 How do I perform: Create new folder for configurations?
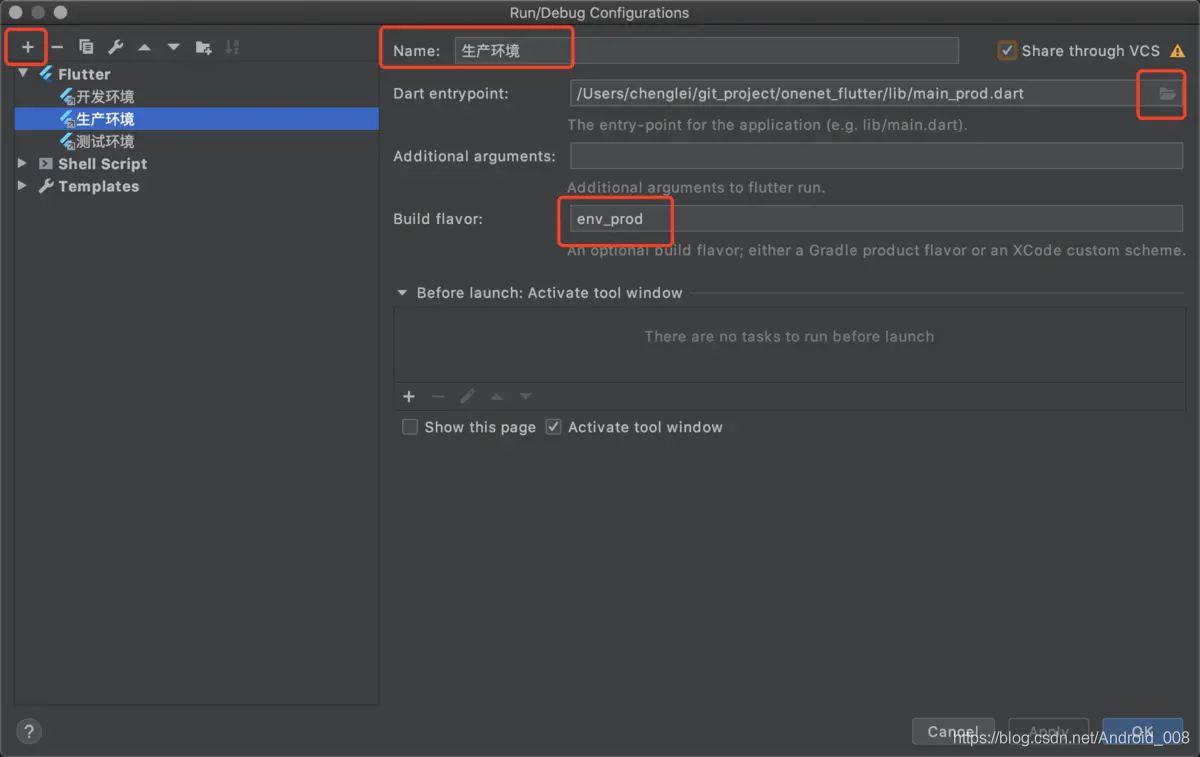[x=203, y=47]
